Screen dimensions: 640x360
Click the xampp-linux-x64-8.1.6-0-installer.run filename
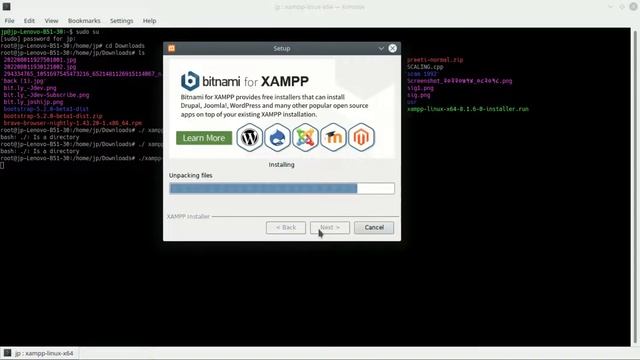[468, 109]
